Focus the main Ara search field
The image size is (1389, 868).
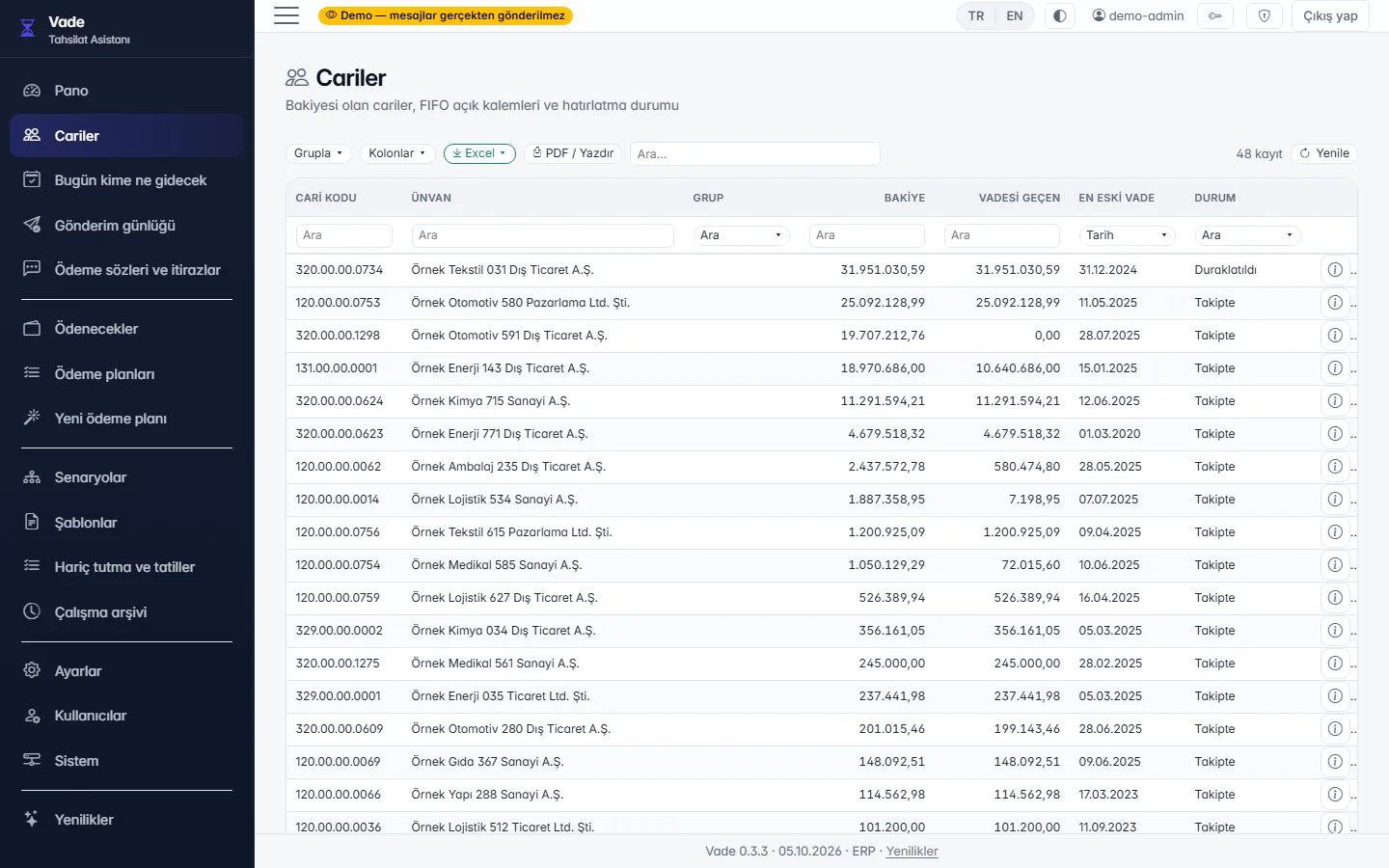[x=755, y=153]
